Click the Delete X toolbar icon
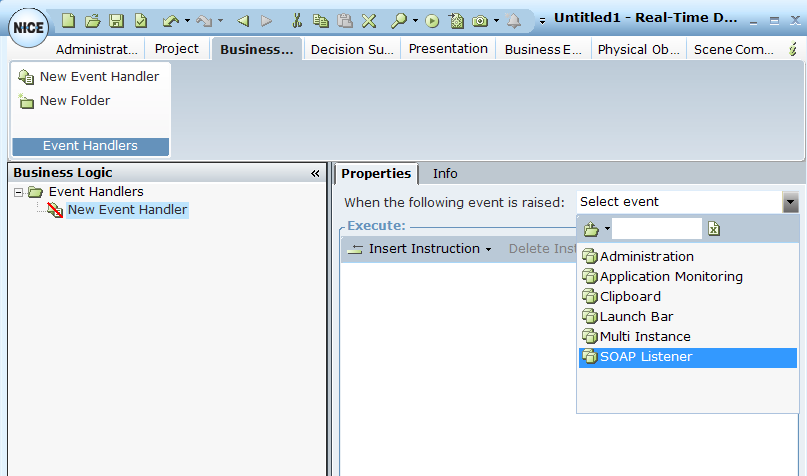807x476 pixels. click(369, 20)
